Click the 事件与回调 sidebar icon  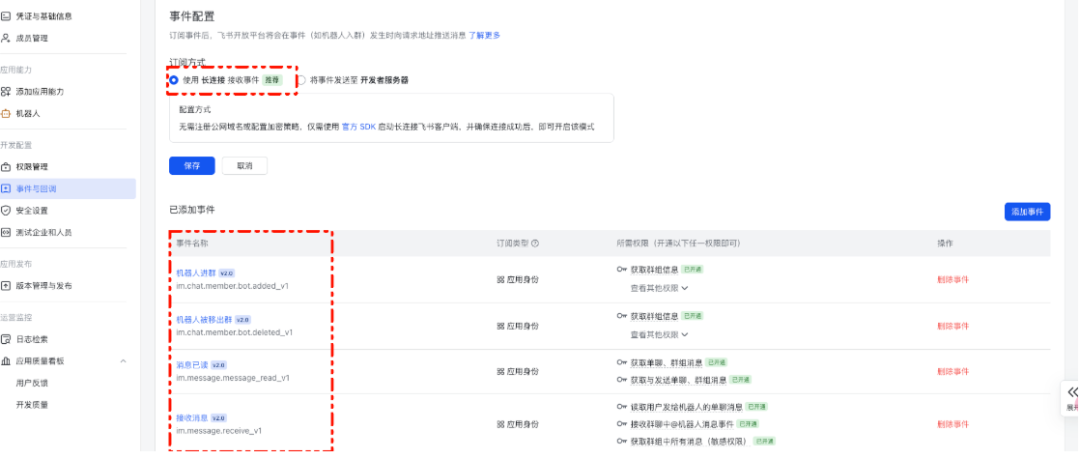pyautogui.click(x=6, y=189)
